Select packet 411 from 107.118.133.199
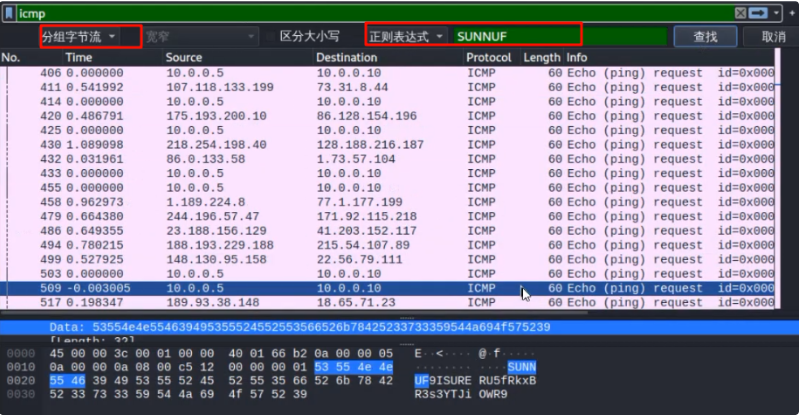 [387, 87]
